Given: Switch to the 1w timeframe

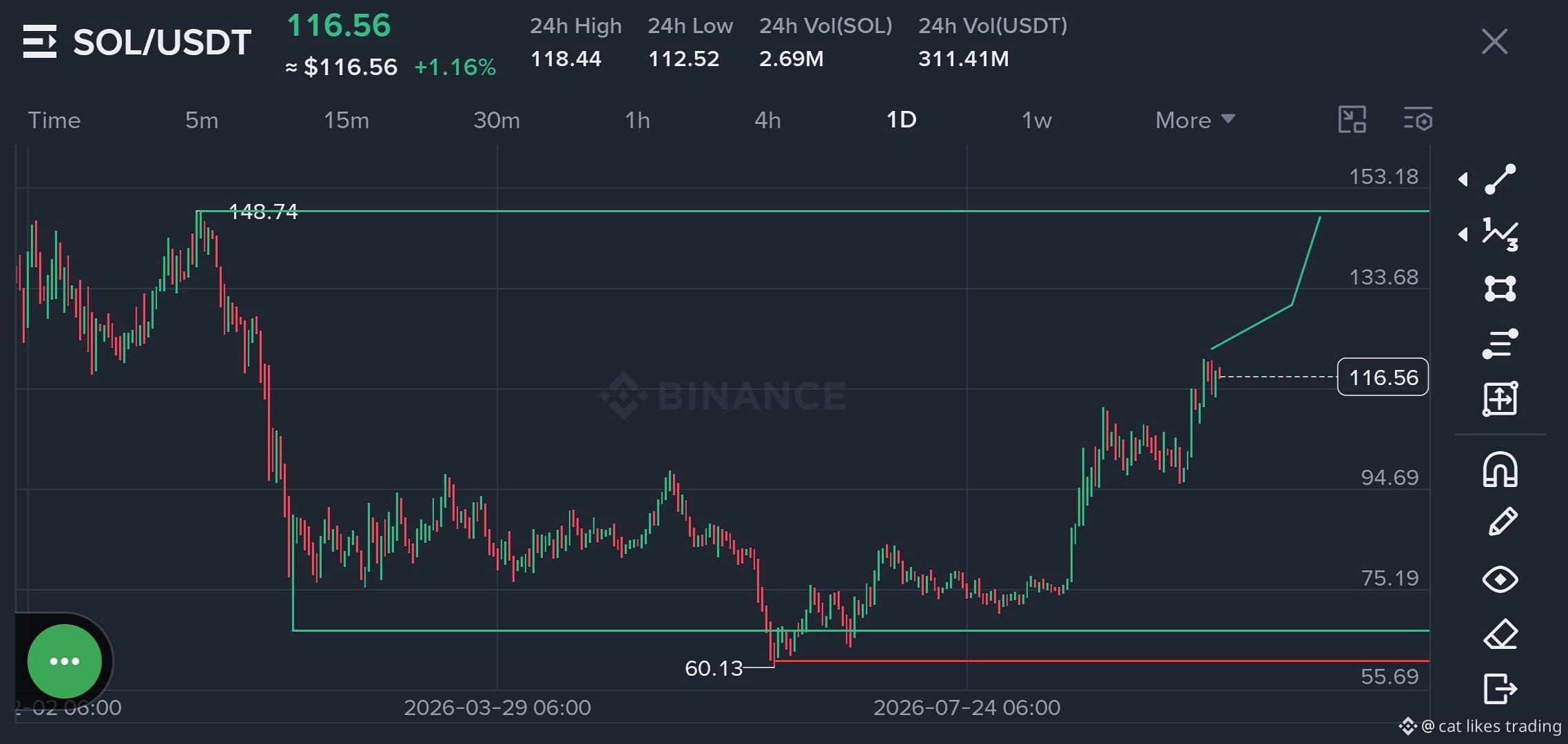Looking at the screenshot, I should coord(1036,120).
